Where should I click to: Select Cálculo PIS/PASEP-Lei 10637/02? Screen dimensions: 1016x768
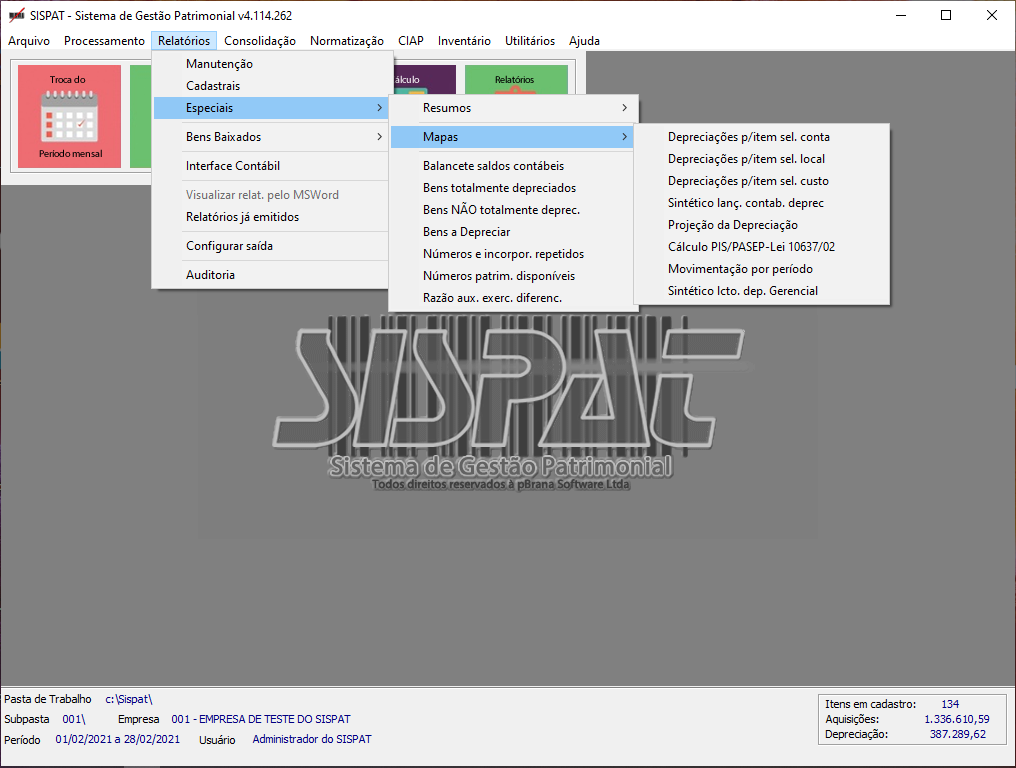click(751, 247)
